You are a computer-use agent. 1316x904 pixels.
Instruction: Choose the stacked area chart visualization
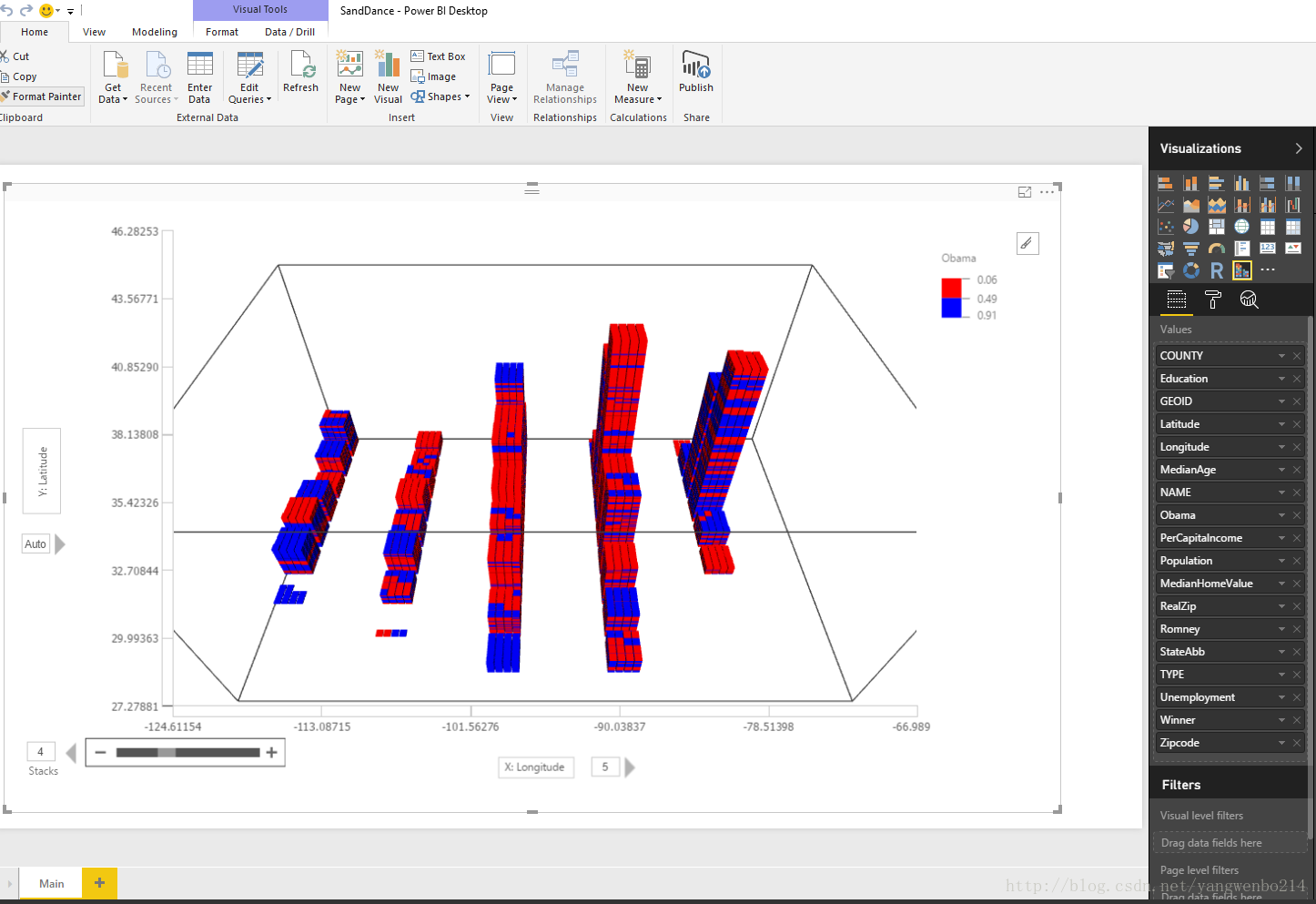(x=1216, y=205)
